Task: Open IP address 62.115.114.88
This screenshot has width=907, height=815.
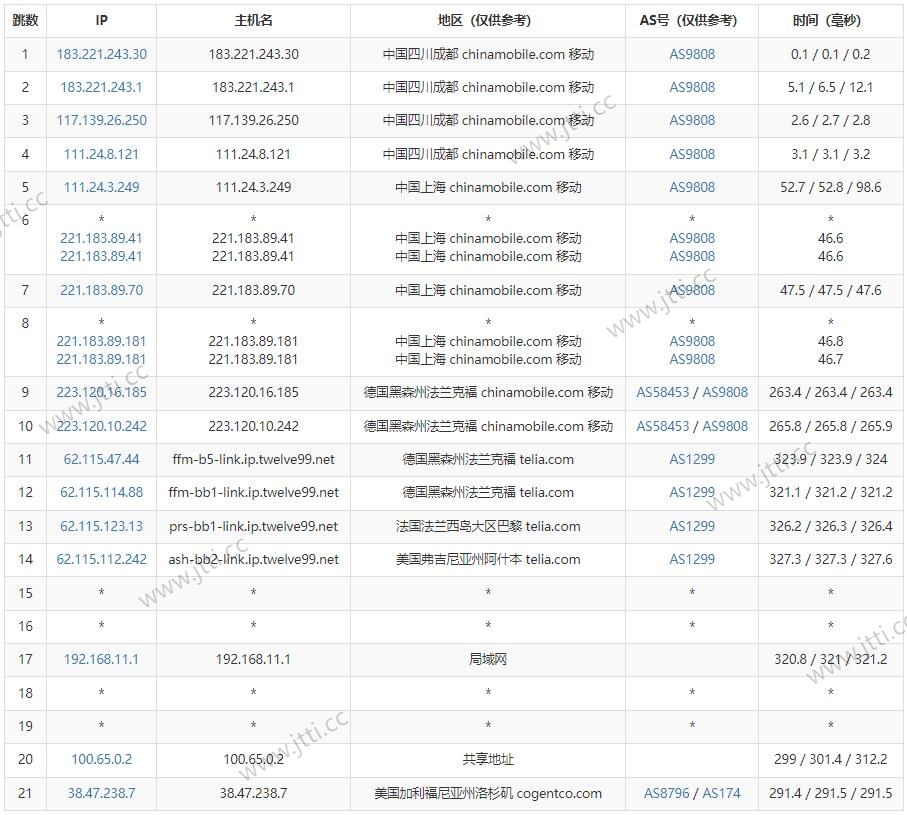Action: [101, 492]
